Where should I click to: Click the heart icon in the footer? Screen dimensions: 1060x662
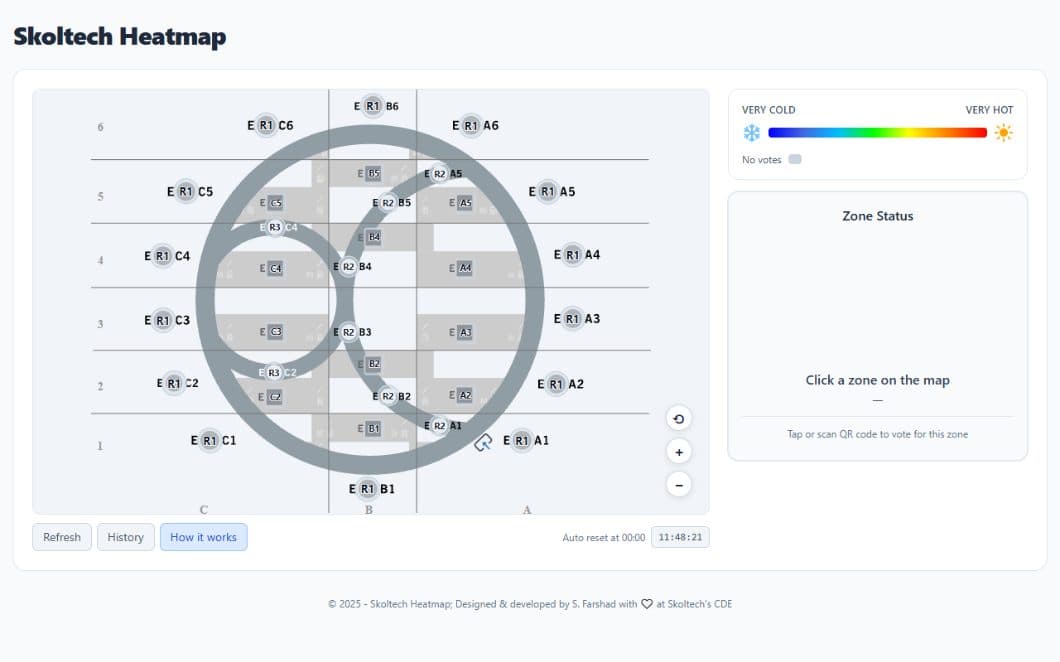pos(647,604)
